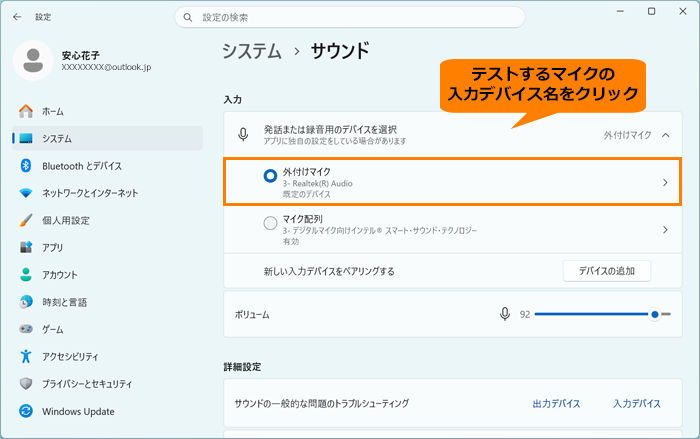Click the Accounts person icon
The height and width of the screenshot is (439, 700).
coord(26,275)
